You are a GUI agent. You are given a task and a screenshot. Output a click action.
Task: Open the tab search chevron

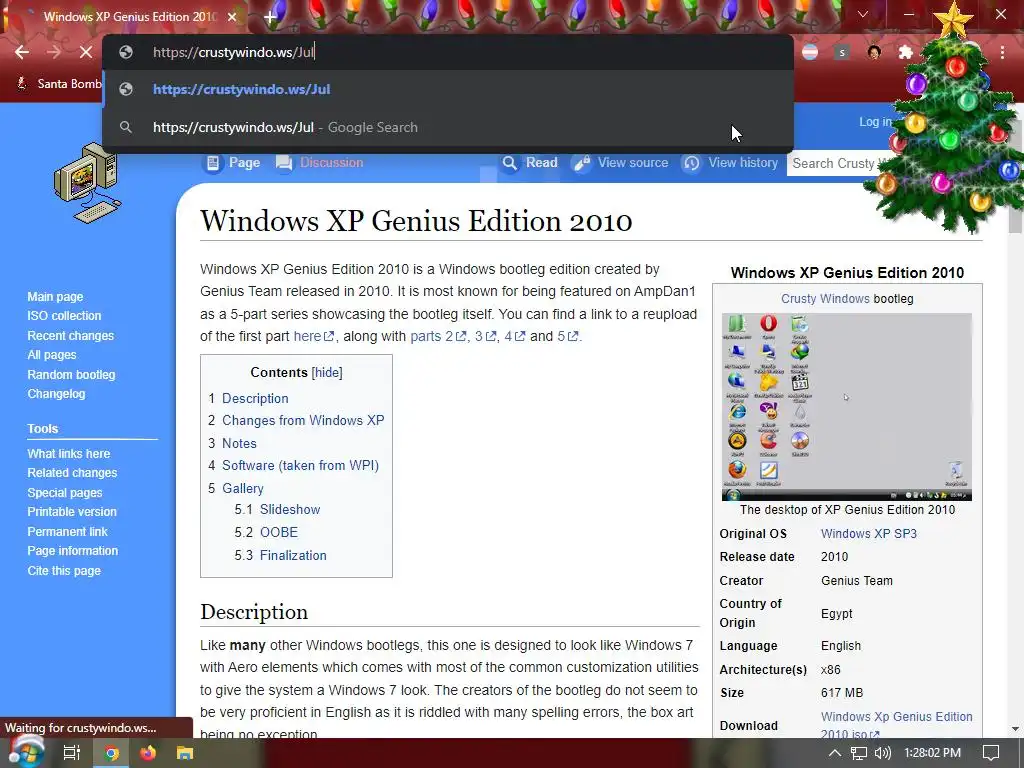[x=863, y=14]
